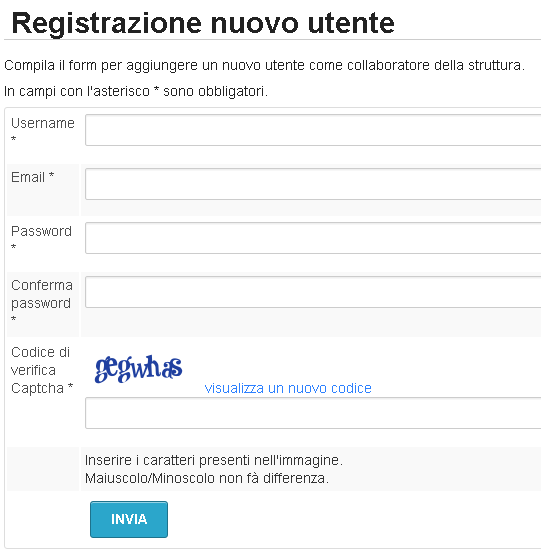This screenshot has height=554, width=541.
Task: Open the visualizza un nuovo codice link
Action: pyautogui.click(x=288, y=388)
